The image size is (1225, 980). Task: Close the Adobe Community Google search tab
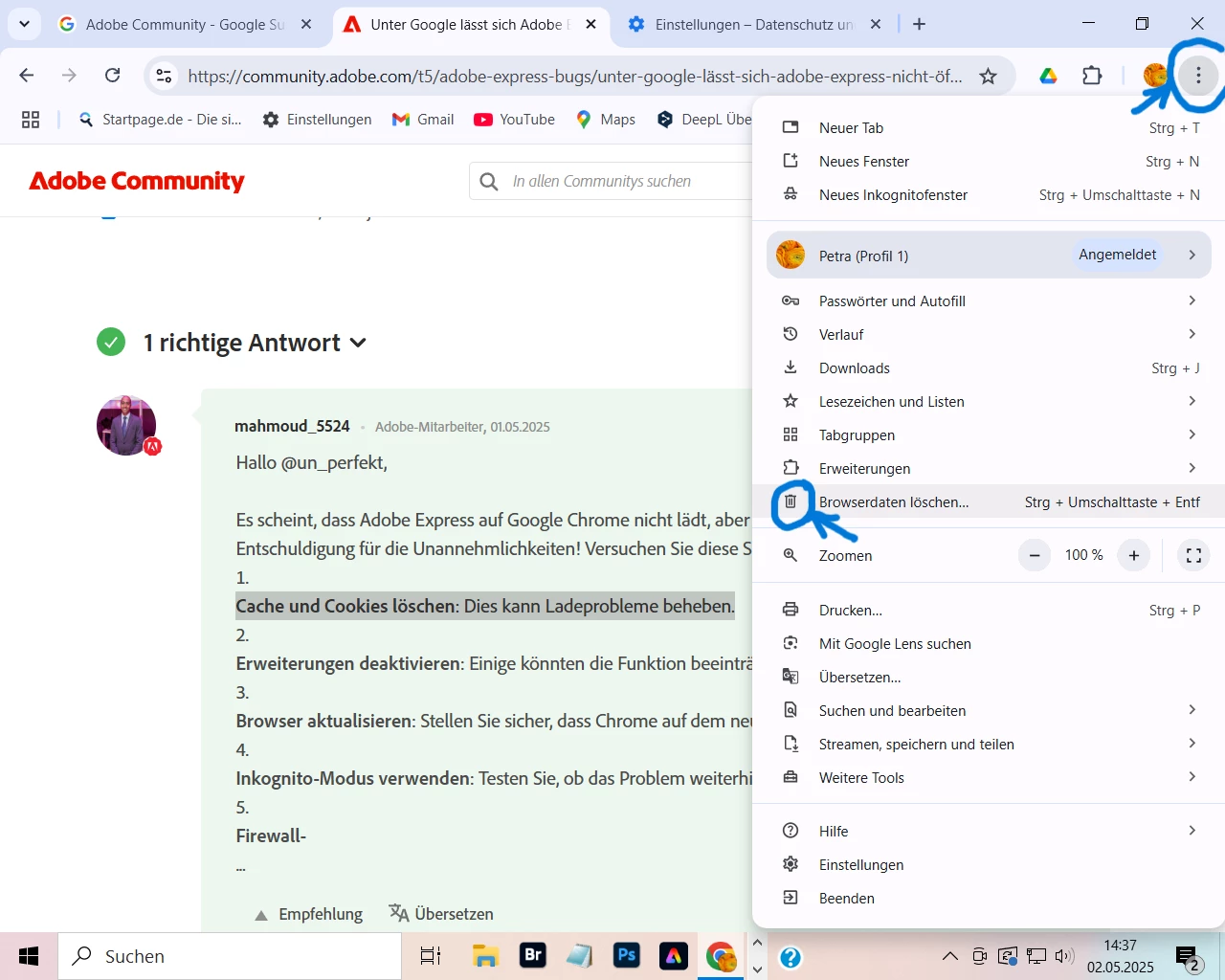click(306, 24)
